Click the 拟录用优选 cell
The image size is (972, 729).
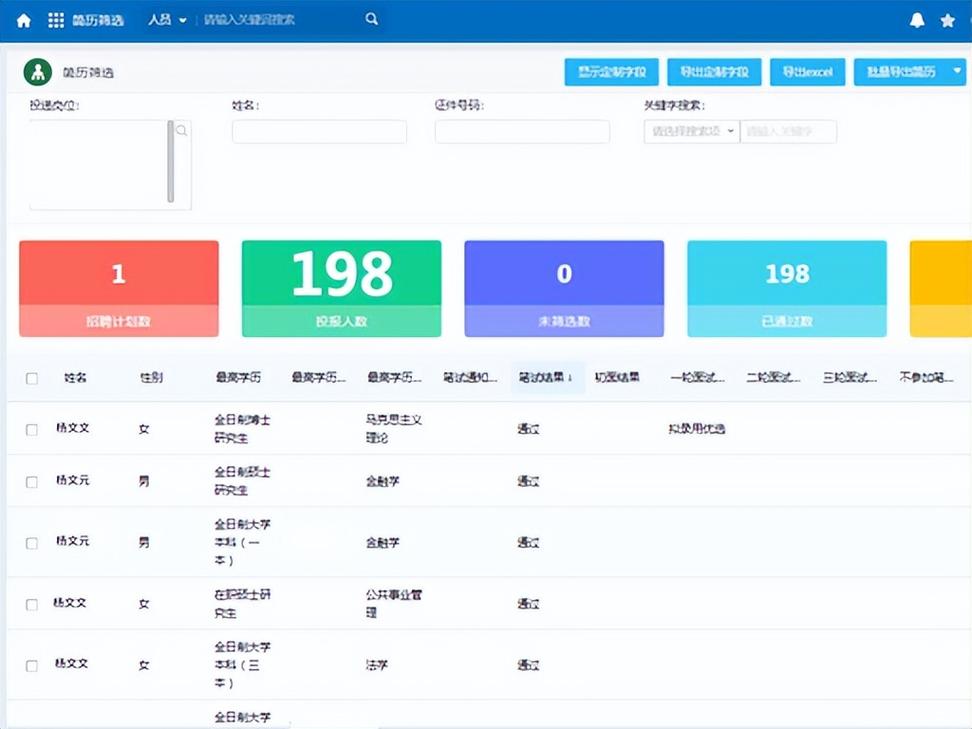coord(697,429)
